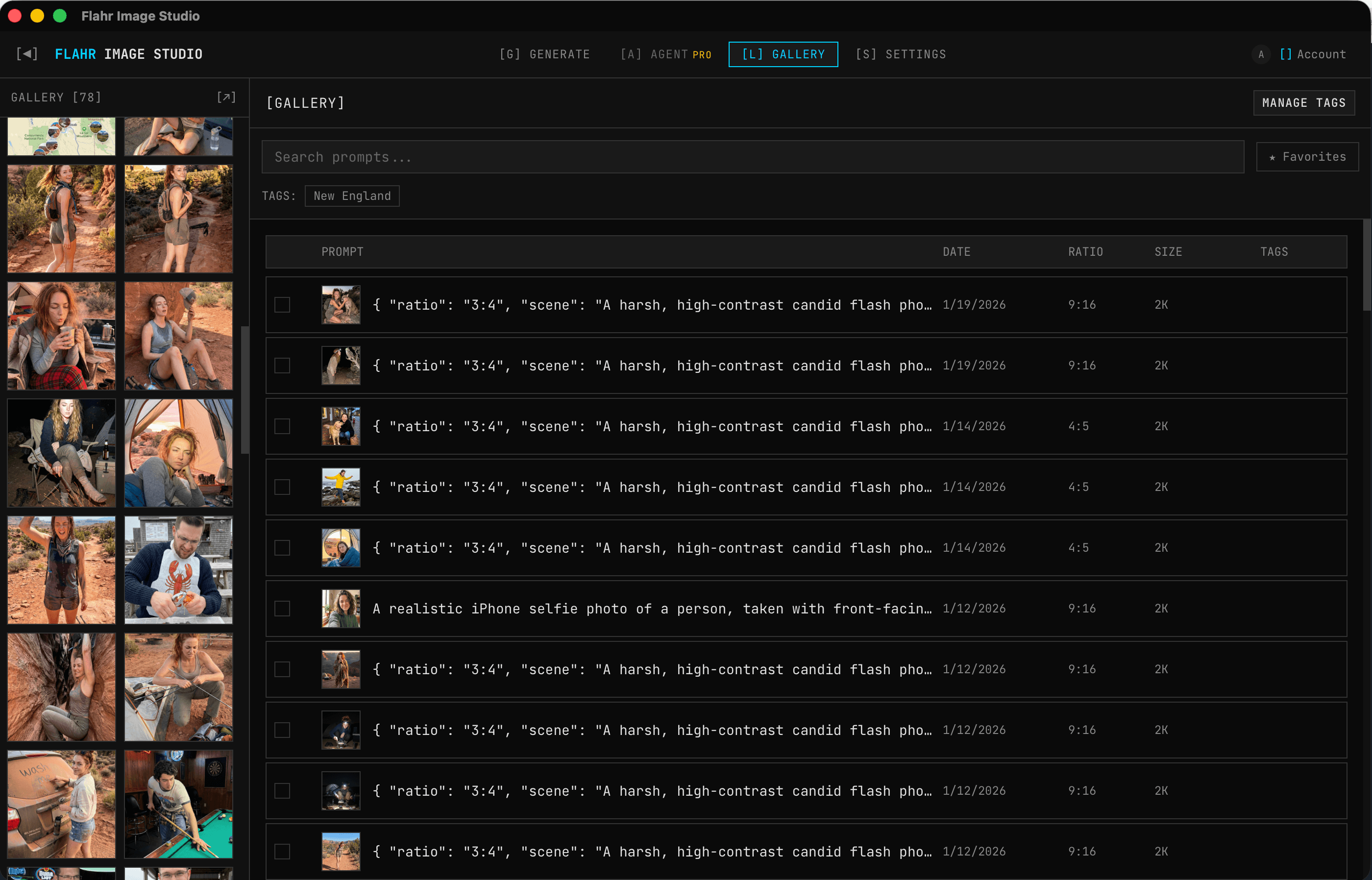Click the circular "A" avatar in top bar
The width and height of the screenshot is (1372, 880).
point(1261,54)
